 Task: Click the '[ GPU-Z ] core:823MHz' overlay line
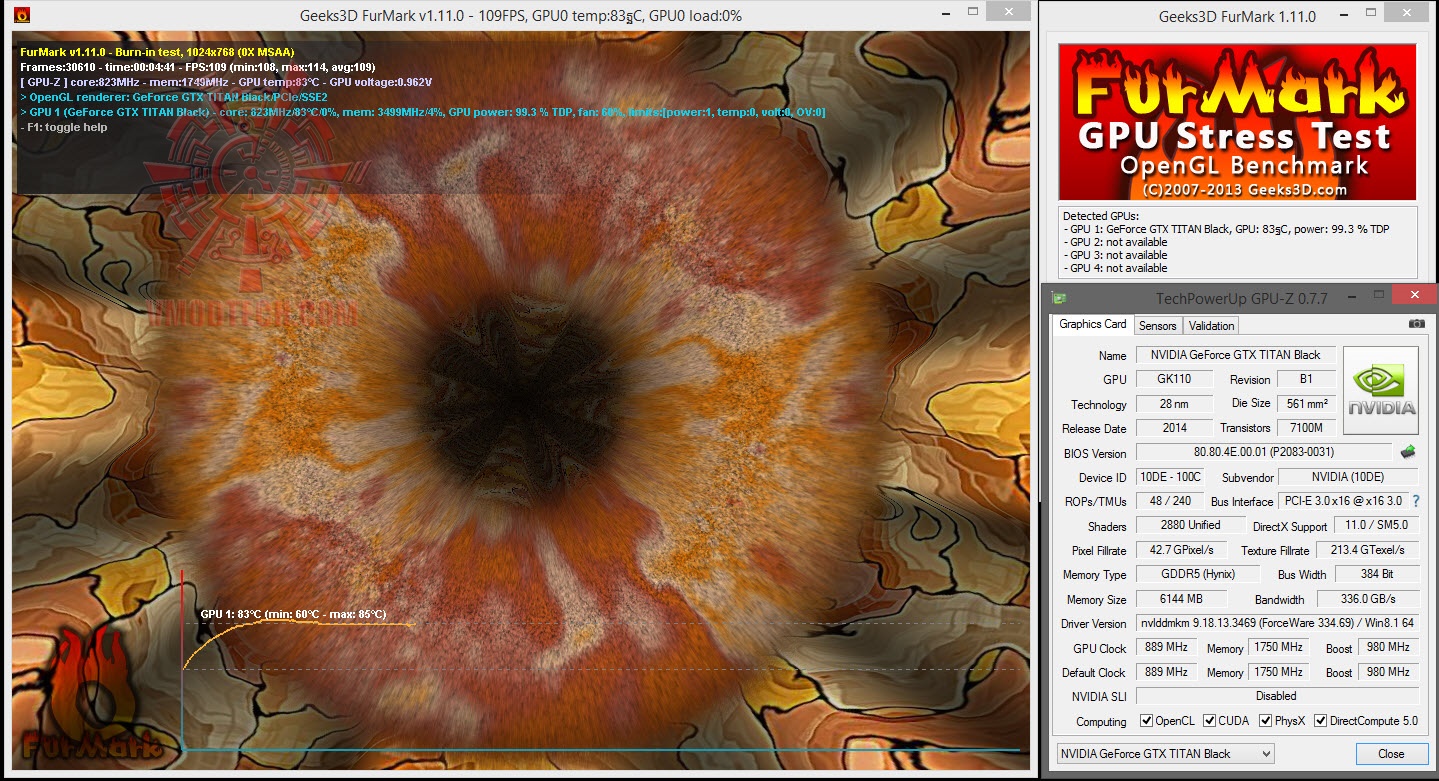pos(226,82)
